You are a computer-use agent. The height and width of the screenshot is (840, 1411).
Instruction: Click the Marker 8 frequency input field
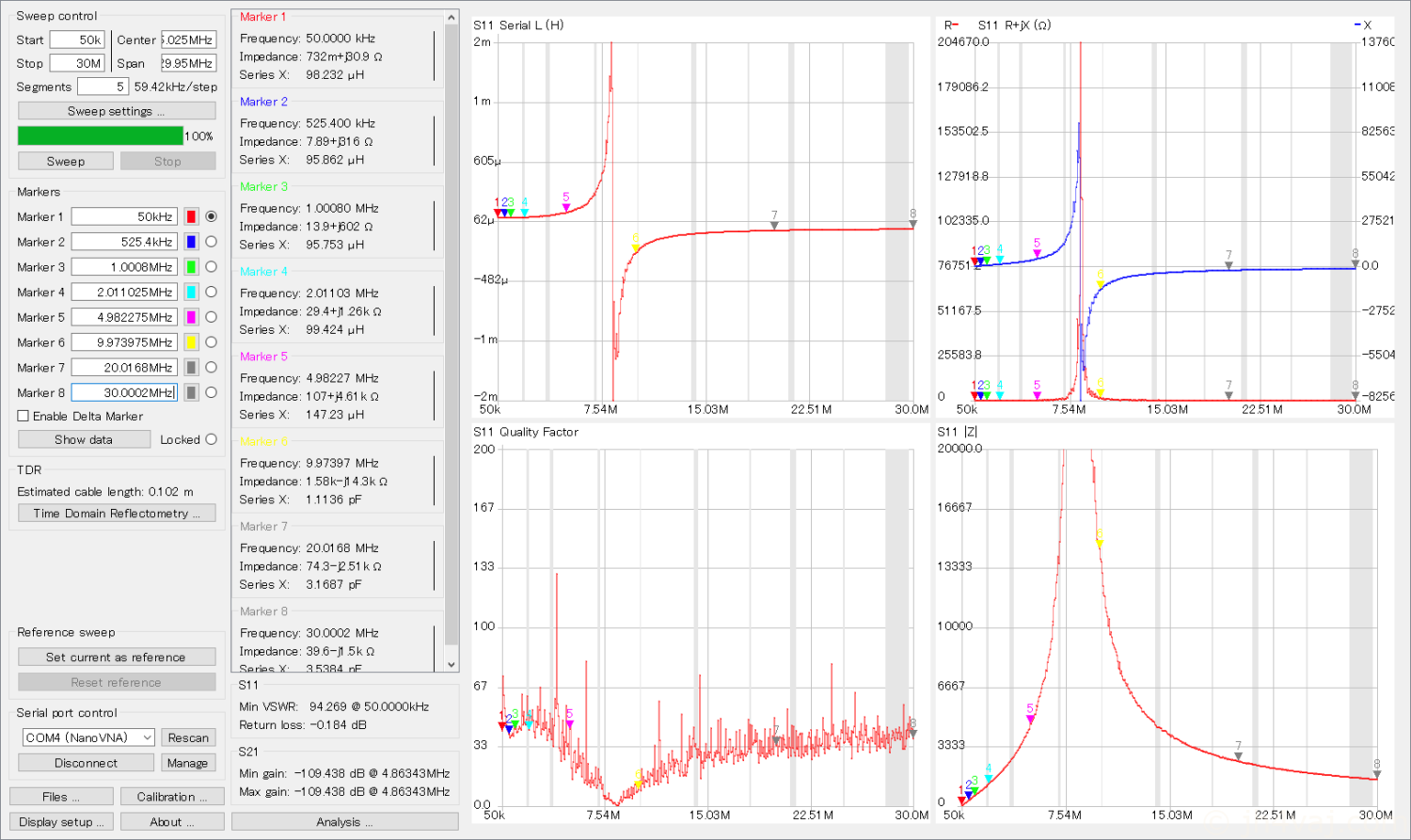coord(123,392)
